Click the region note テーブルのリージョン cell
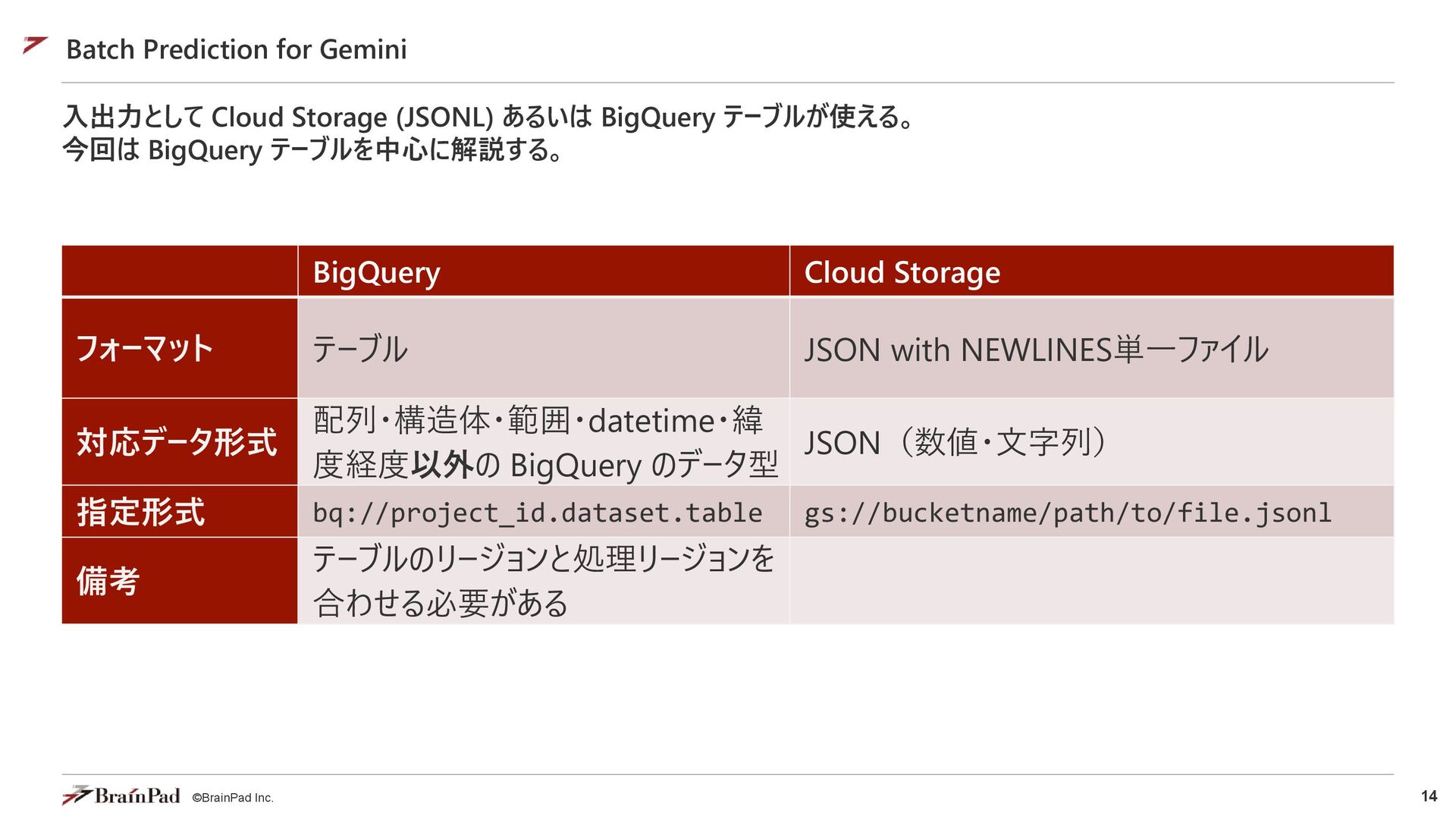Image resolution: width=1456 pixels, height=819 pixels. [x=544, y=581]
